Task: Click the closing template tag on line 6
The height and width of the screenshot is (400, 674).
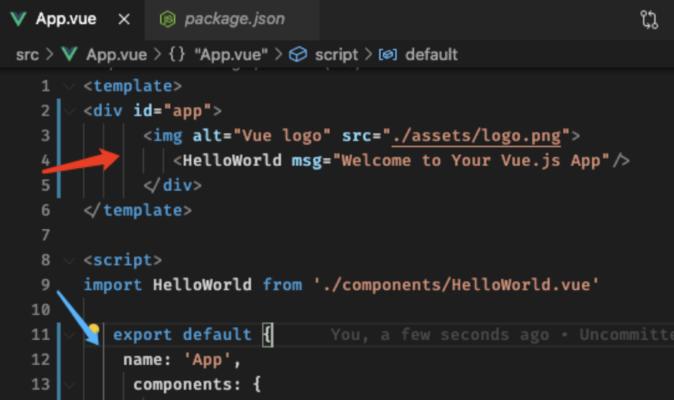Action: (x=138, y=210)
